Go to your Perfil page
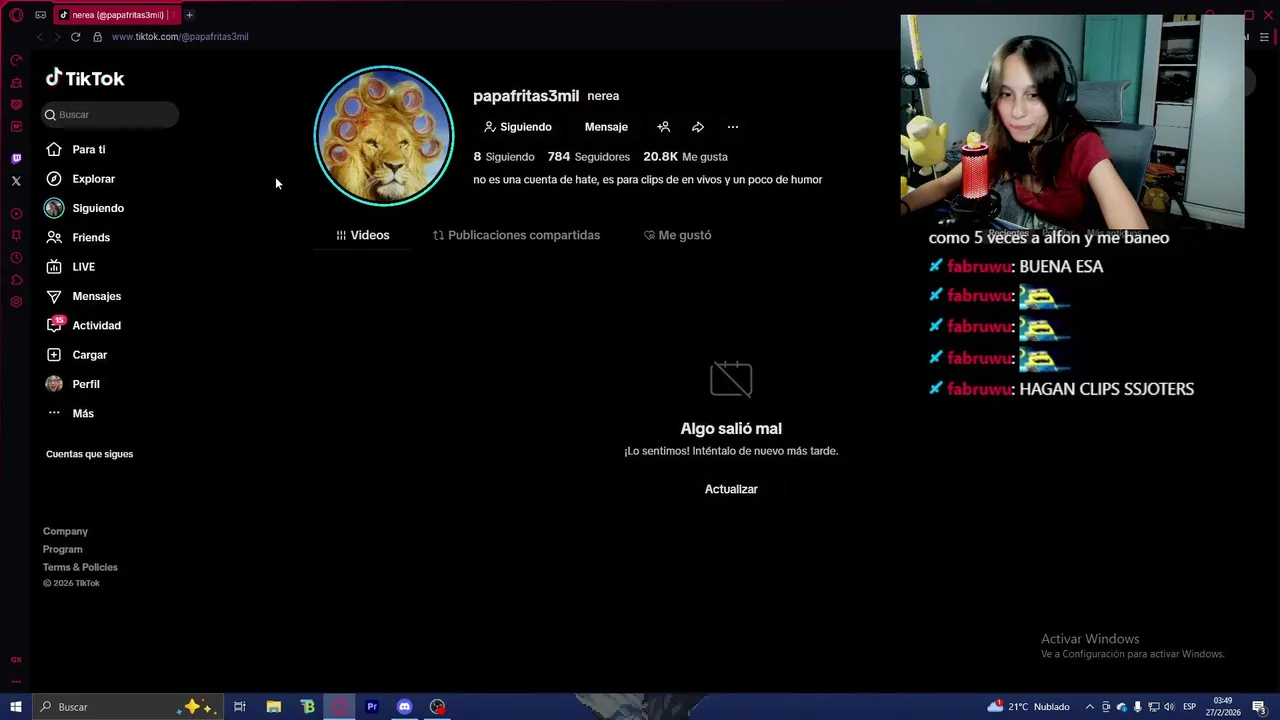Viewport: 1280px width, 720px height. pyautogui.click(x=72, y=384)
